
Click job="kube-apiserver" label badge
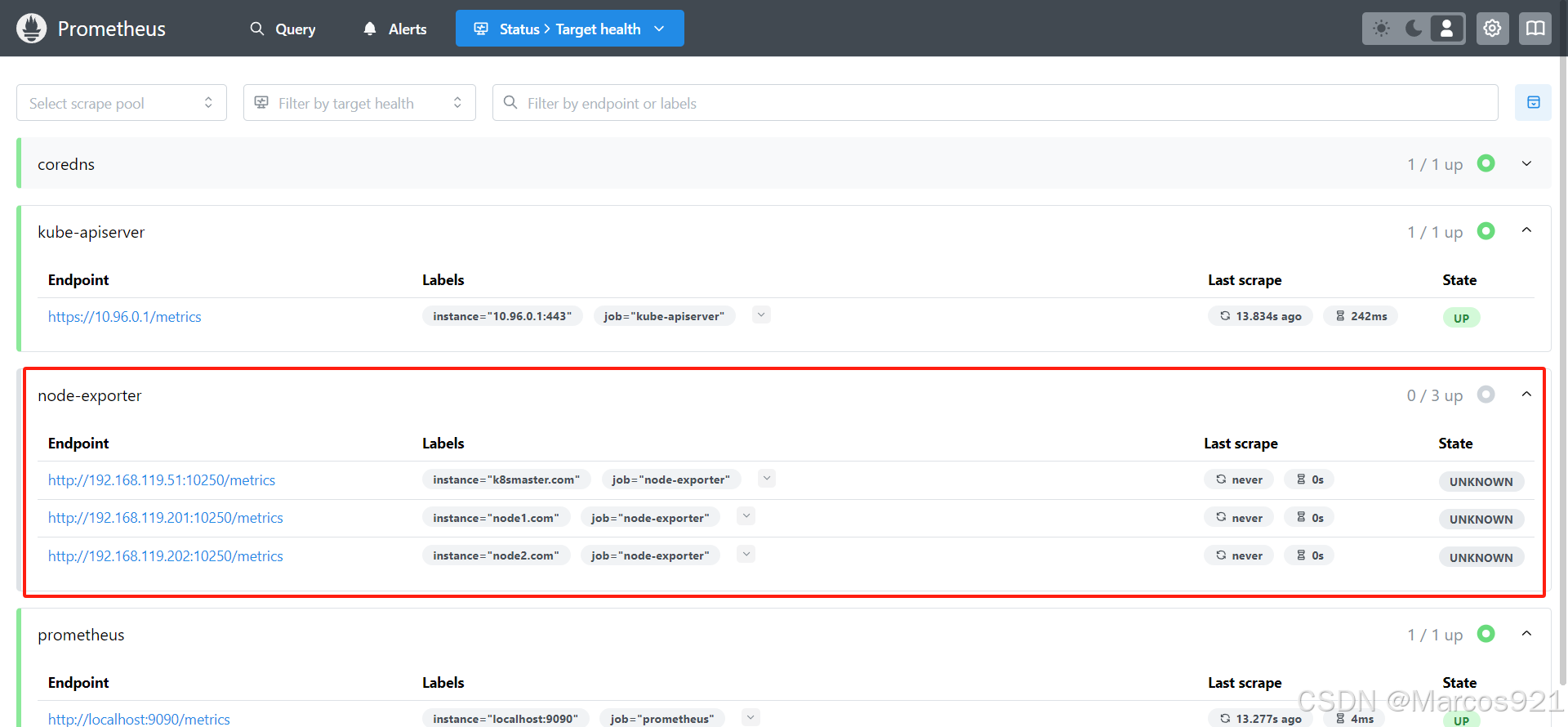pos(664,316)
